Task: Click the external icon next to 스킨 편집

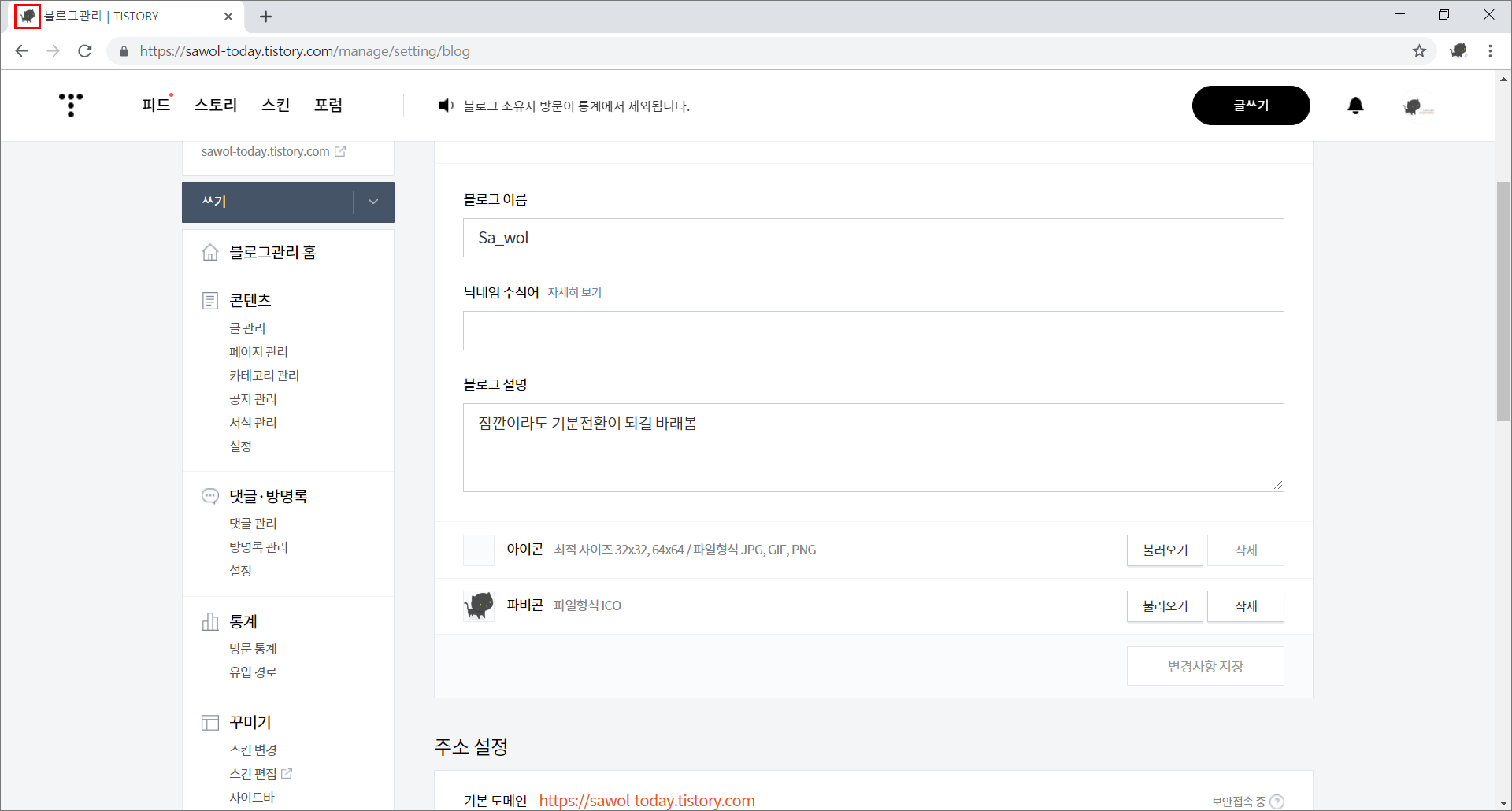Action: point(287,774)
